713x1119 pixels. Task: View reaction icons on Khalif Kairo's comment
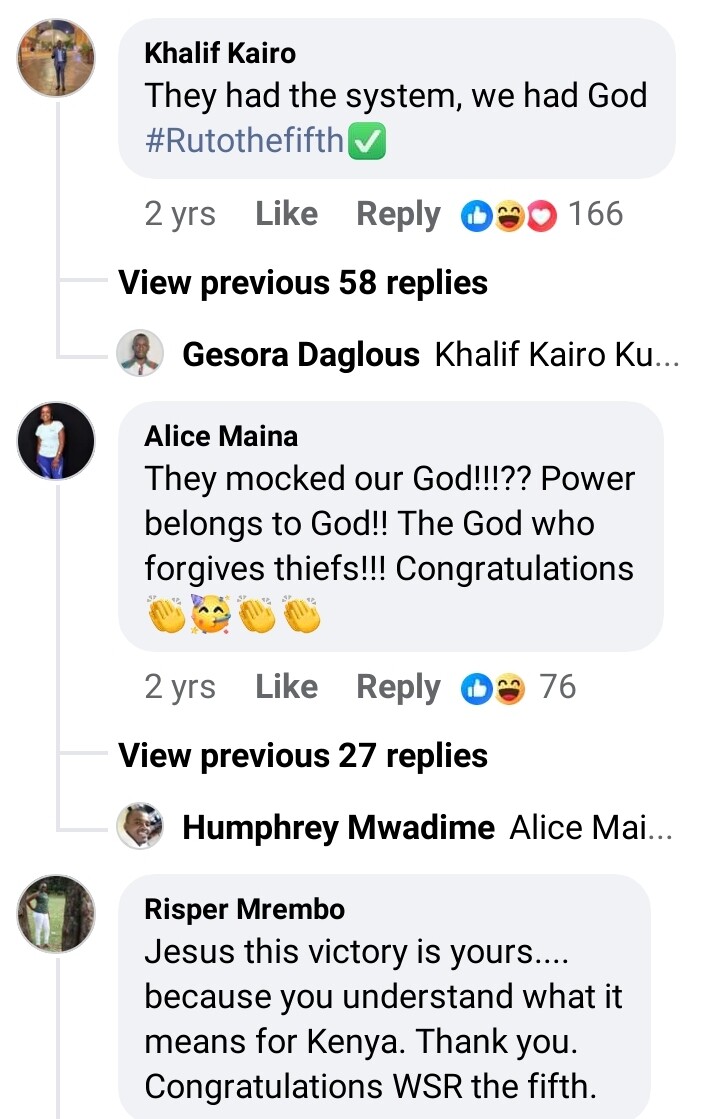(x=508, y=215)
